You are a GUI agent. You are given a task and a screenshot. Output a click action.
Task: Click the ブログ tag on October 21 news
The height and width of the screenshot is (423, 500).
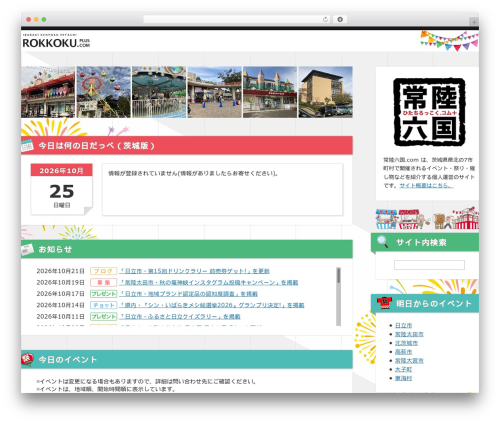click(104, 271)
